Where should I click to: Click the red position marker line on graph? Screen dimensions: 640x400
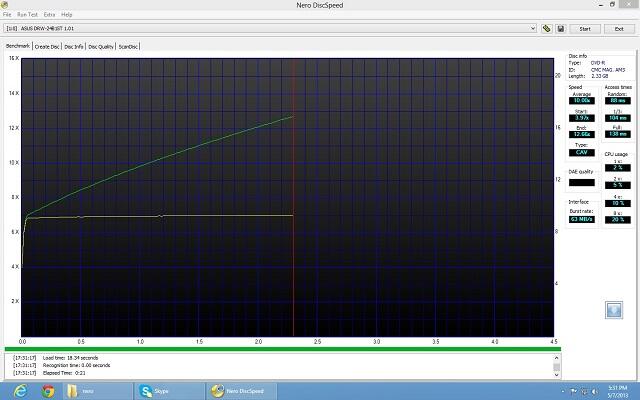(293, 196)
